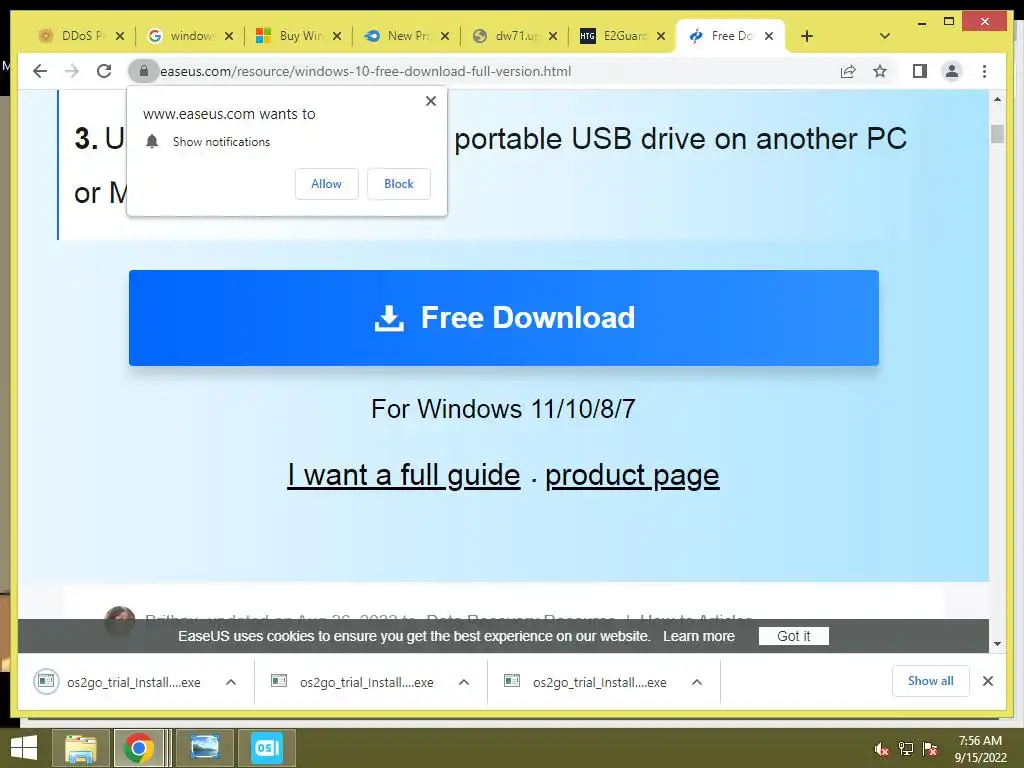Close the E2Guard tab
This screenshot has width=1024, height=768.
click(x=661, y=36)
